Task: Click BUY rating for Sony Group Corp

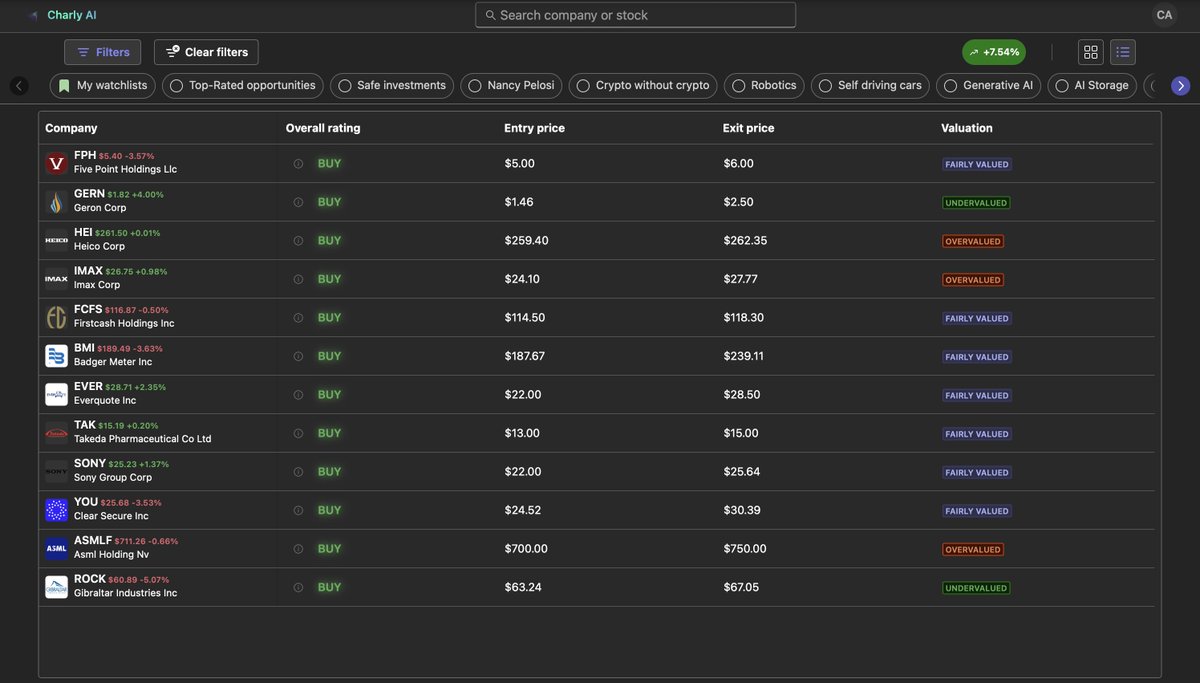Action: (x=330, y=472)
